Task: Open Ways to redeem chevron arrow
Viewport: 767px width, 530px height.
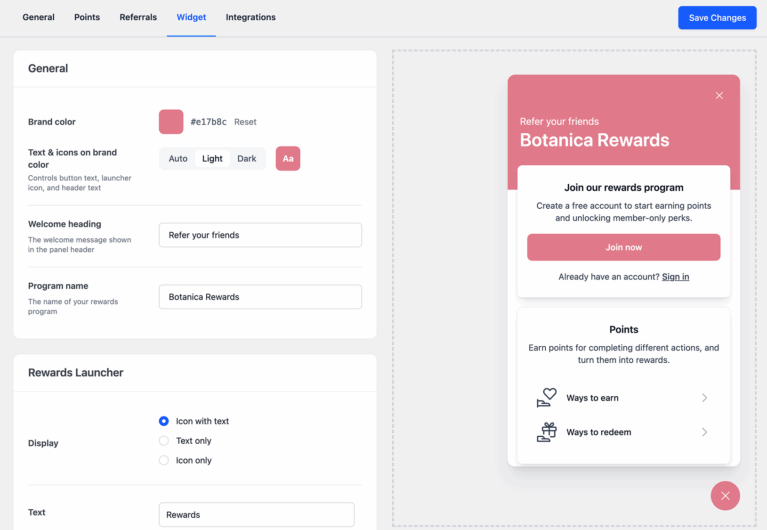Action: click(x=704, y=432)
